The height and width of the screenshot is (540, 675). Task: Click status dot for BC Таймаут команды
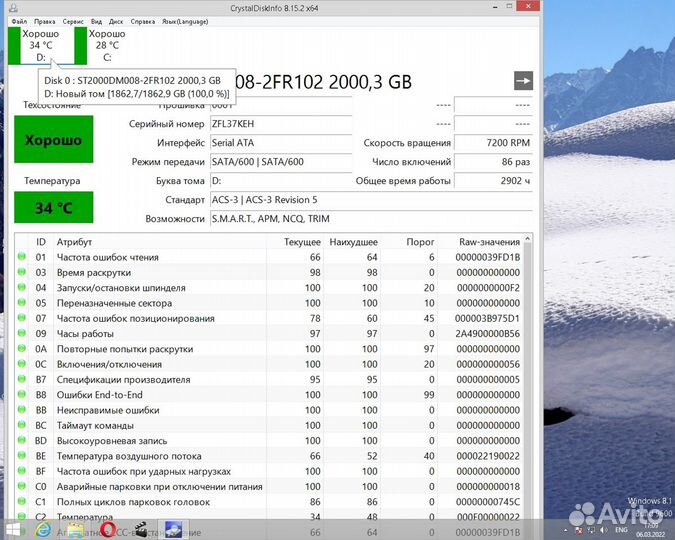[22, 425]
